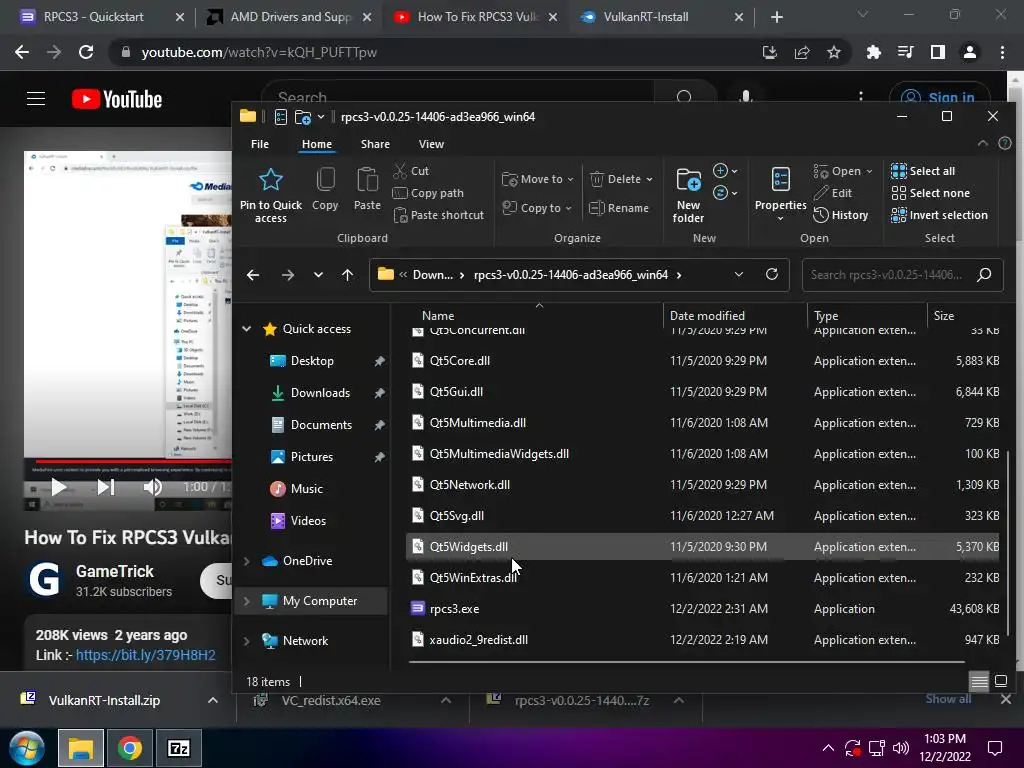Open the Open command dropdown arrow
The image size is (1024, 768).
pos(869,172)
